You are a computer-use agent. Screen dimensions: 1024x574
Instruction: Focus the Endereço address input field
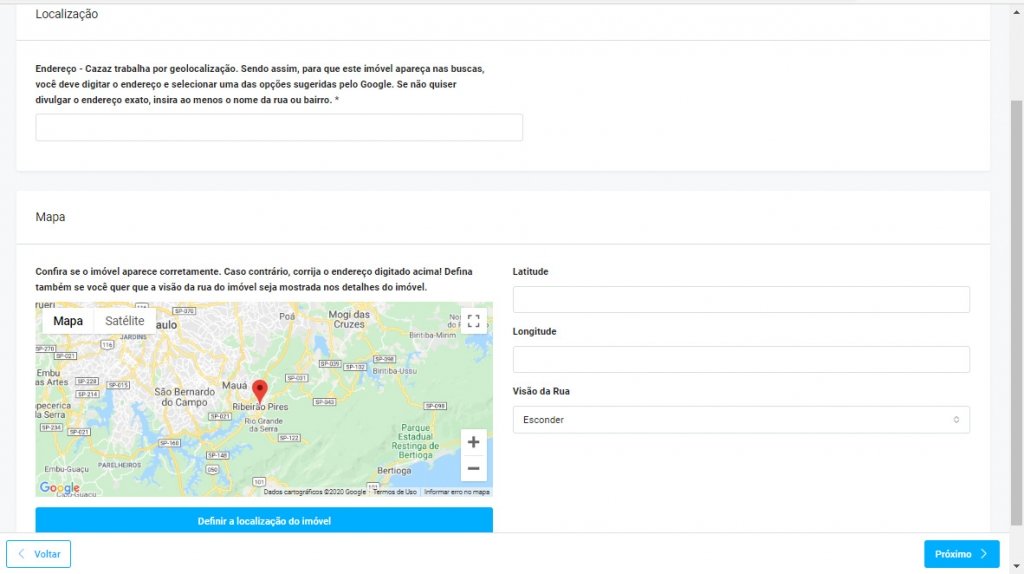(x=279, y=127)
